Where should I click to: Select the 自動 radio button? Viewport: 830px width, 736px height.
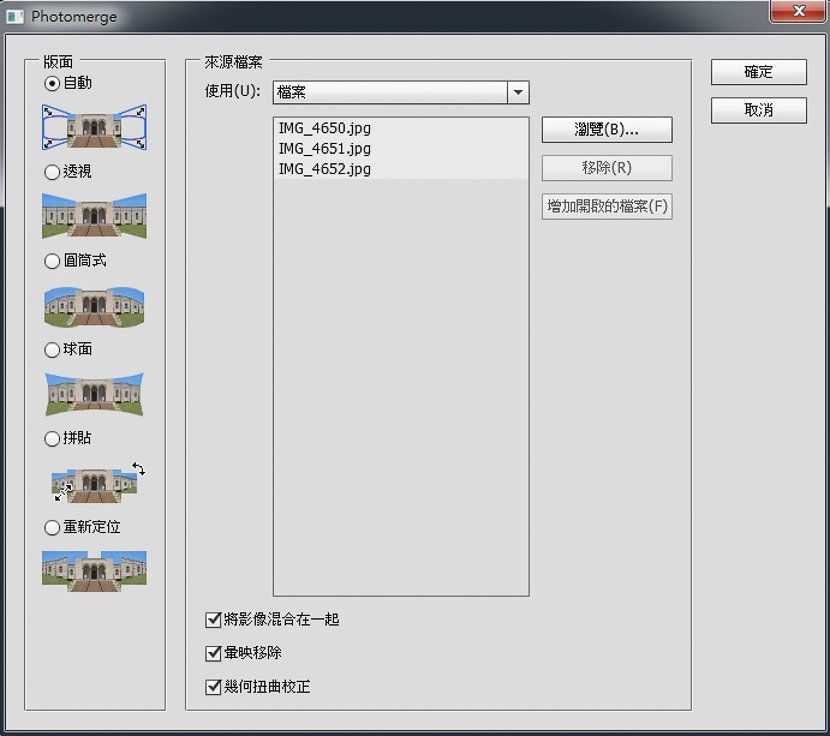coord(52,84)
